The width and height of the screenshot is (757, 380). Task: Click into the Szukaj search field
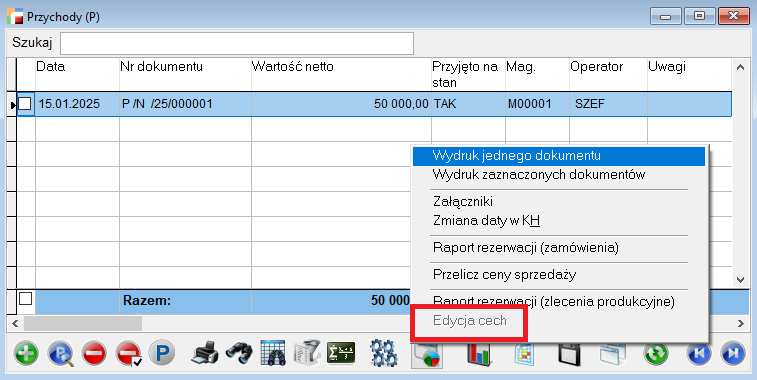237,43
